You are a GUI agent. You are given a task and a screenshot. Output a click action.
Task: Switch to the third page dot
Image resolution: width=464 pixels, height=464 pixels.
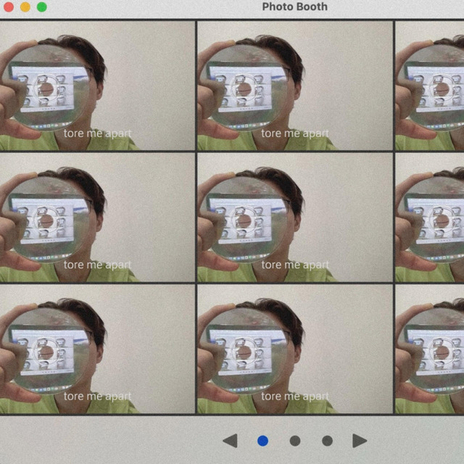(327, 441)
